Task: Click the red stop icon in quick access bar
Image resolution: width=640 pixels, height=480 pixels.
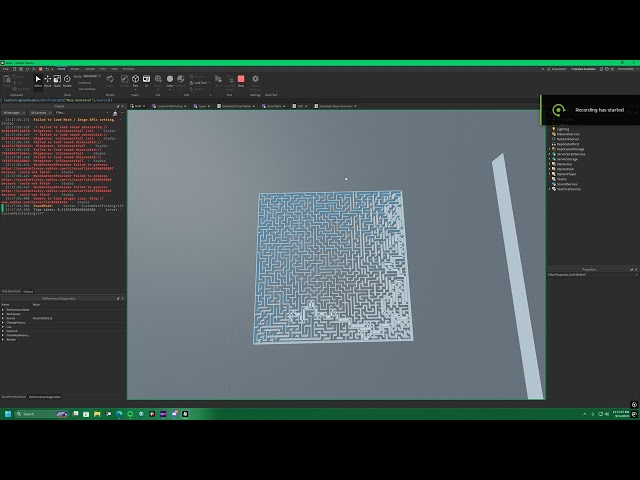Action: pos(40,69)
